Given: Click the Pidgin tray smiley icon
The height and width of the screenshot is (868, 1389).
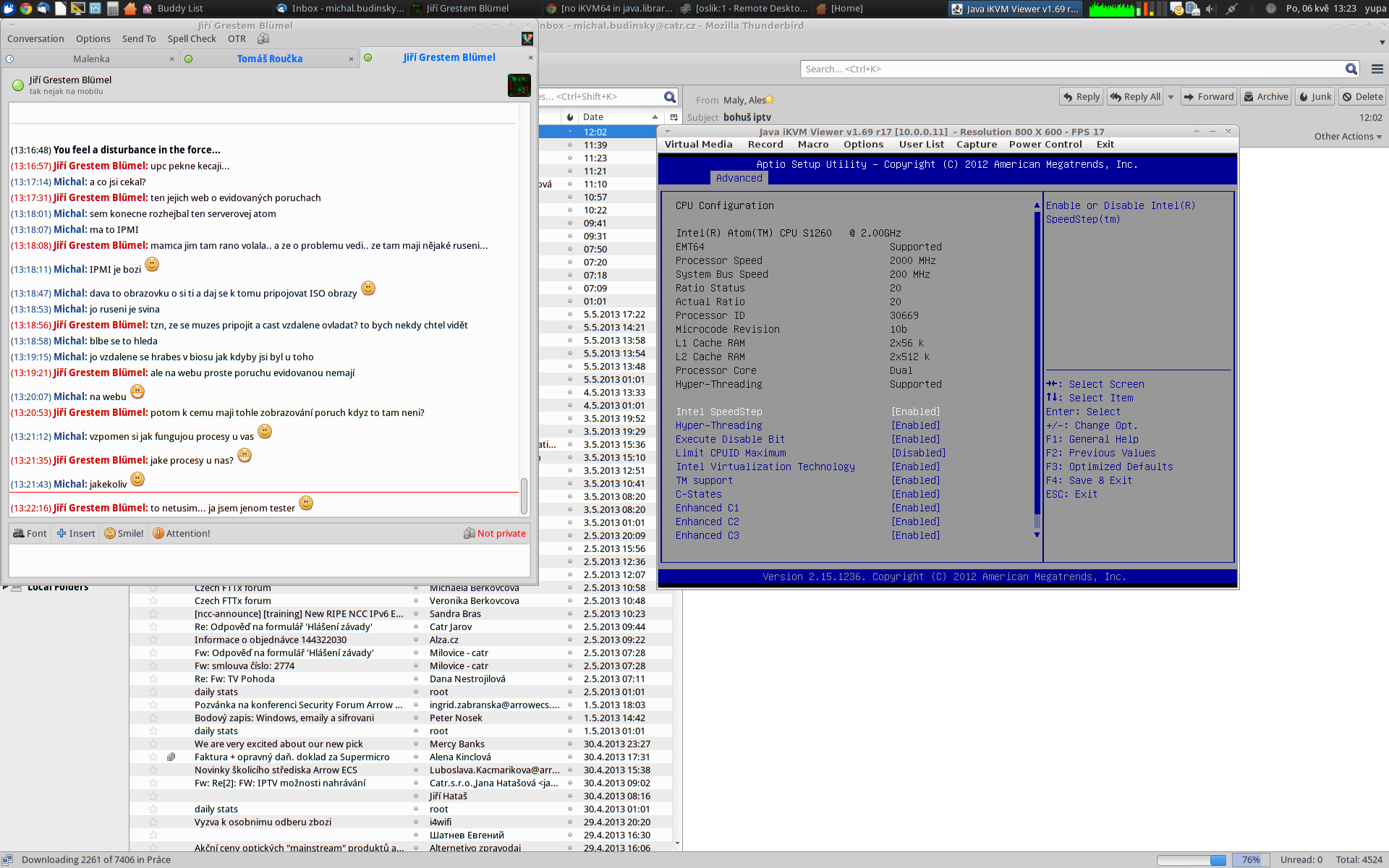Looking at the screenshot, I should pyautogui.click(x=1177, y=9).
